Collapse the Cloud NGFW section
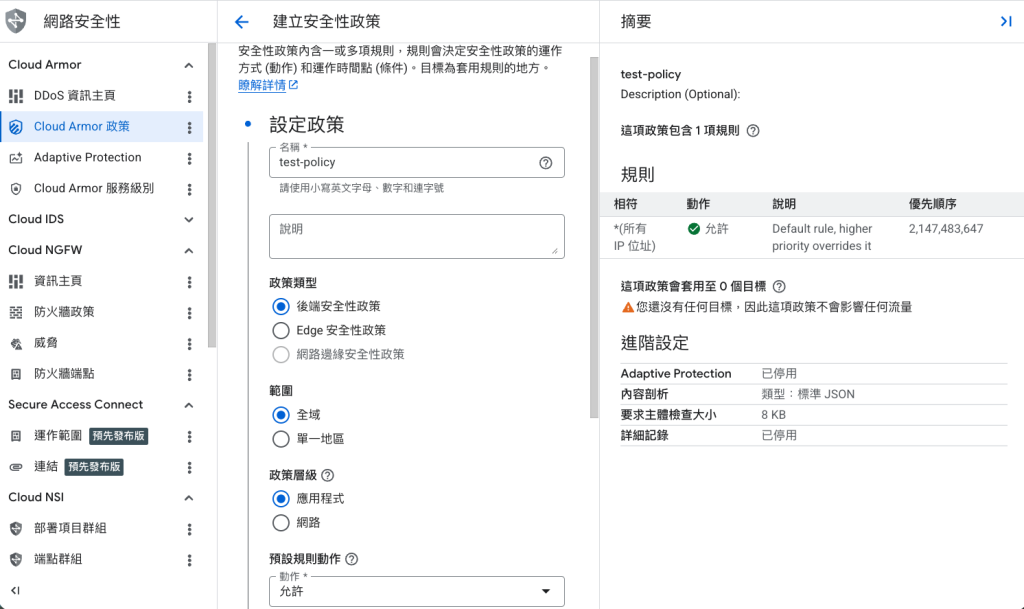This screenshot has height=609, width=1024. (188, 250)
